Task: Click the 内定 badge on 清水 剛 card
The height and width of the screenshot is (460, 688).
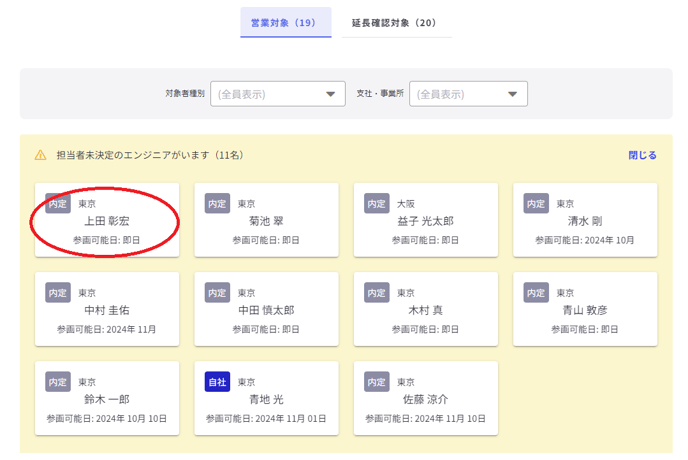Action: pos(537,203)
